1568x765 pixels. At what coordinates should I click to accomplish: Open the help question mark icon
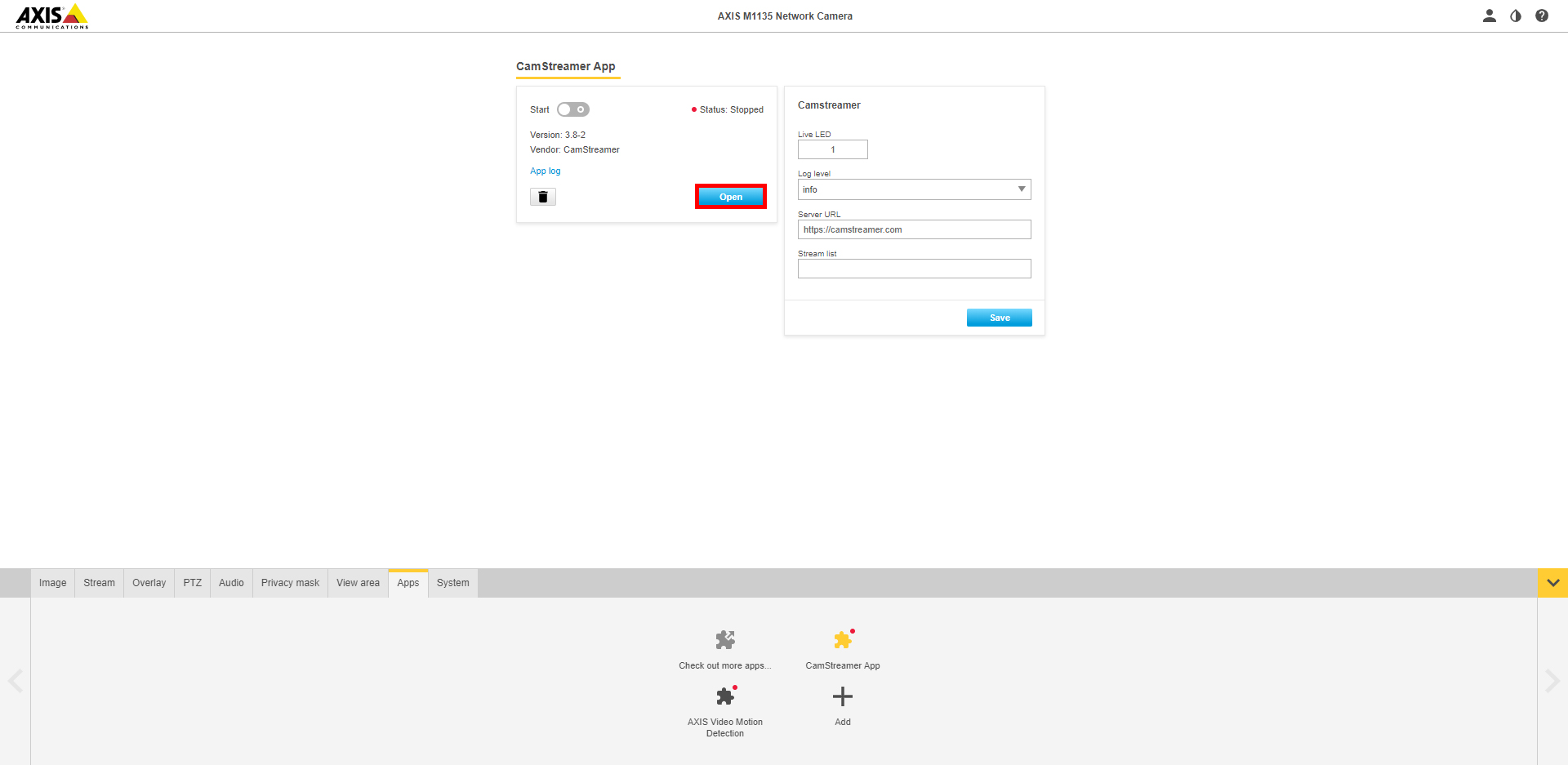pos(1541,16)
